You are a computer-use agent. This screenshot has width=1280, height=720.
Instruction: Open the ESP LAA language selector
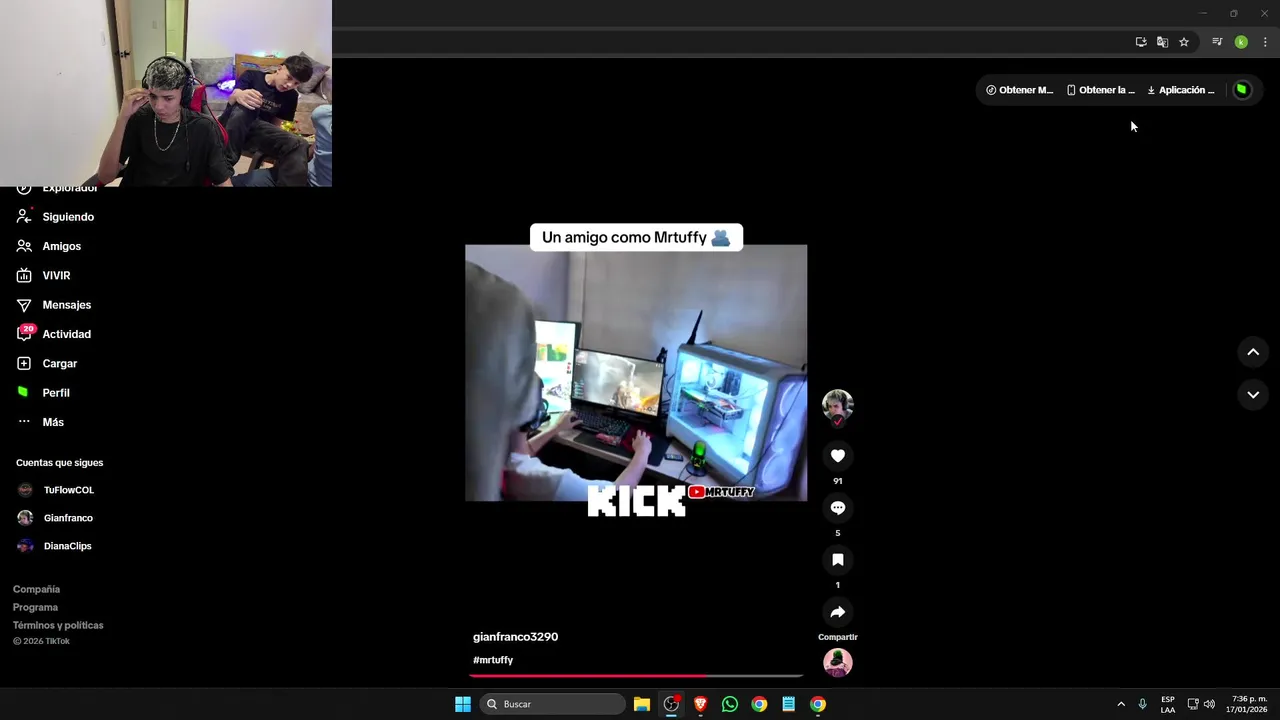[x=1168, y=704]
